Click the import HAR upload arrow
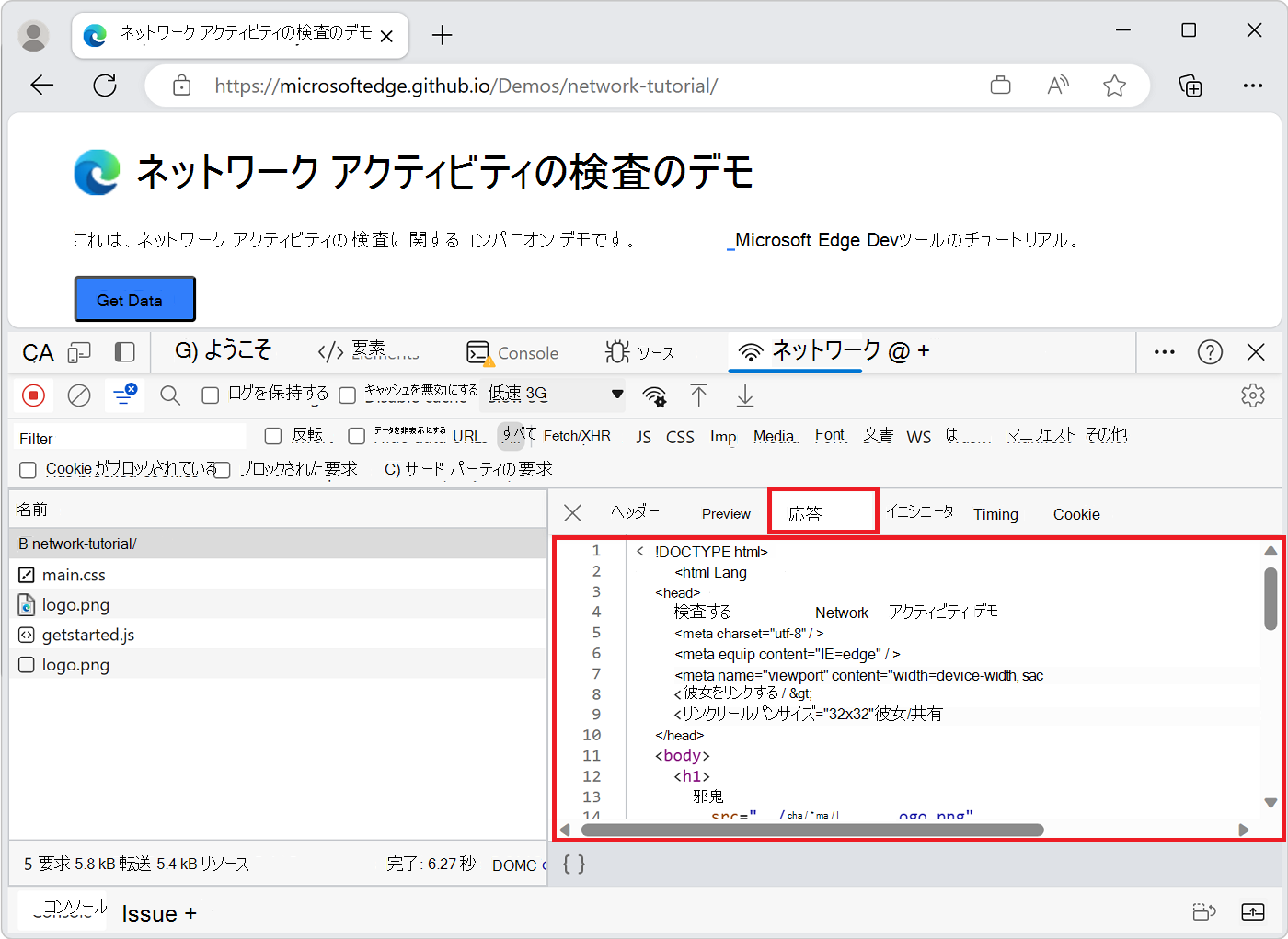The width and height of the screenshot is (1288, 939). [x=699, y=395]
